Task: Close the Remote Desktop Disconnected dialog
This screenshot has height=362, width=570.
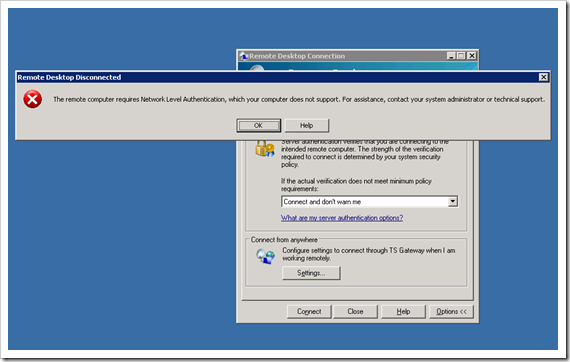Action: pos(543,77)
